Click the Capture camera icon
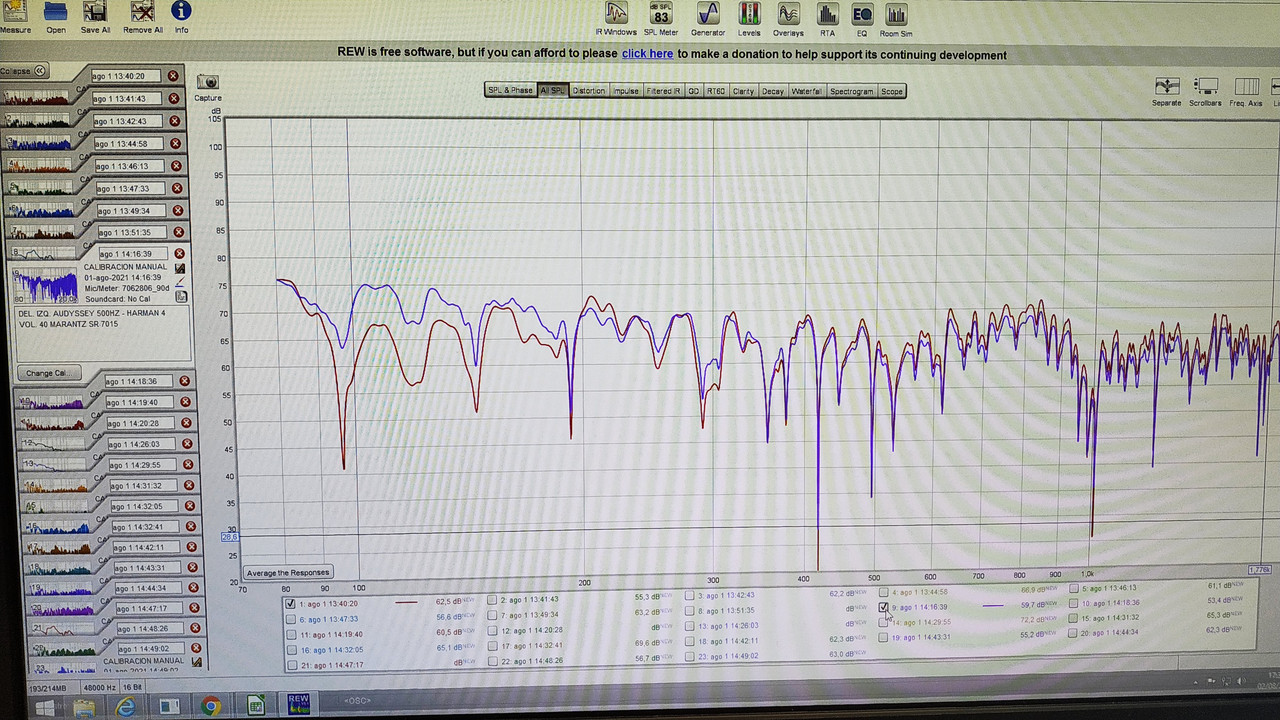Viewport: 1280px width, 720px height. [208, 83]
